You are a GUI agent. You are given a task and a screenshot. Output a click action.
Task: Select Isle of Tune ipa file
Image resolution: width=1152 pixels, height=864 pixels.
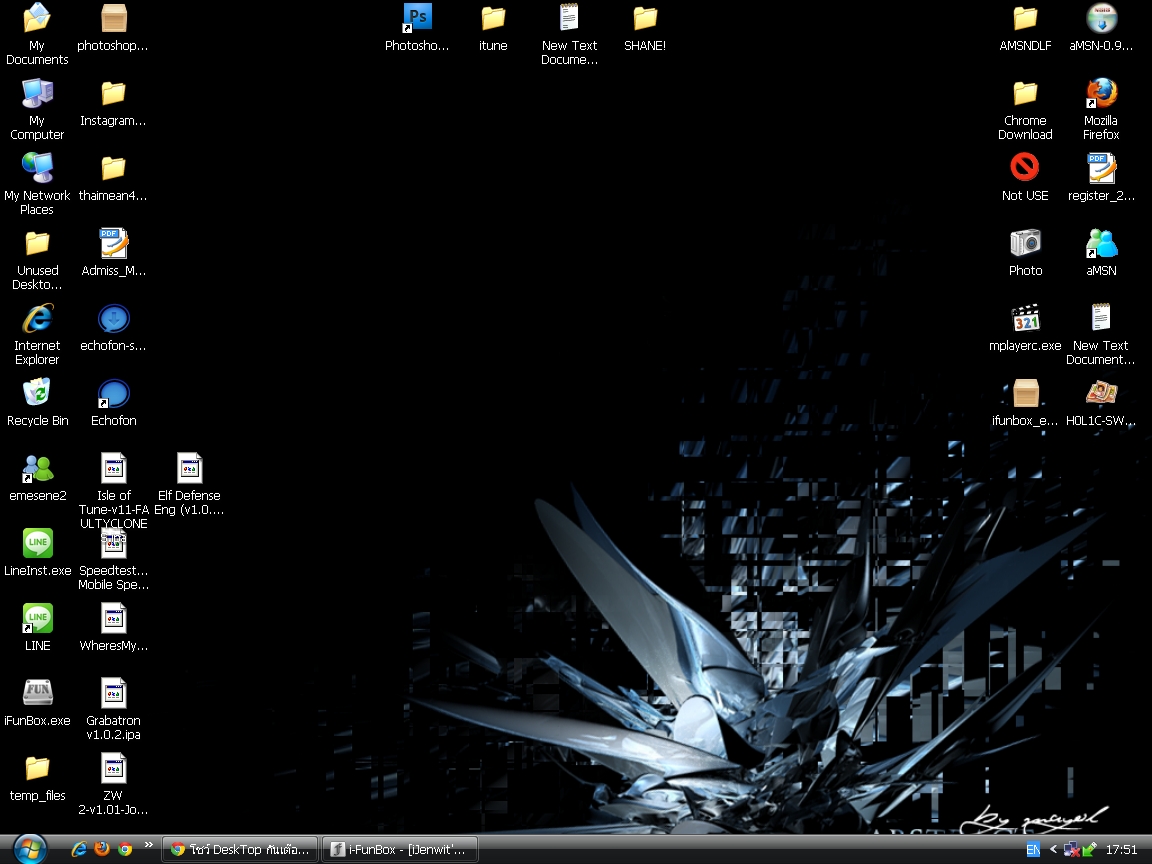pos(113,468)
